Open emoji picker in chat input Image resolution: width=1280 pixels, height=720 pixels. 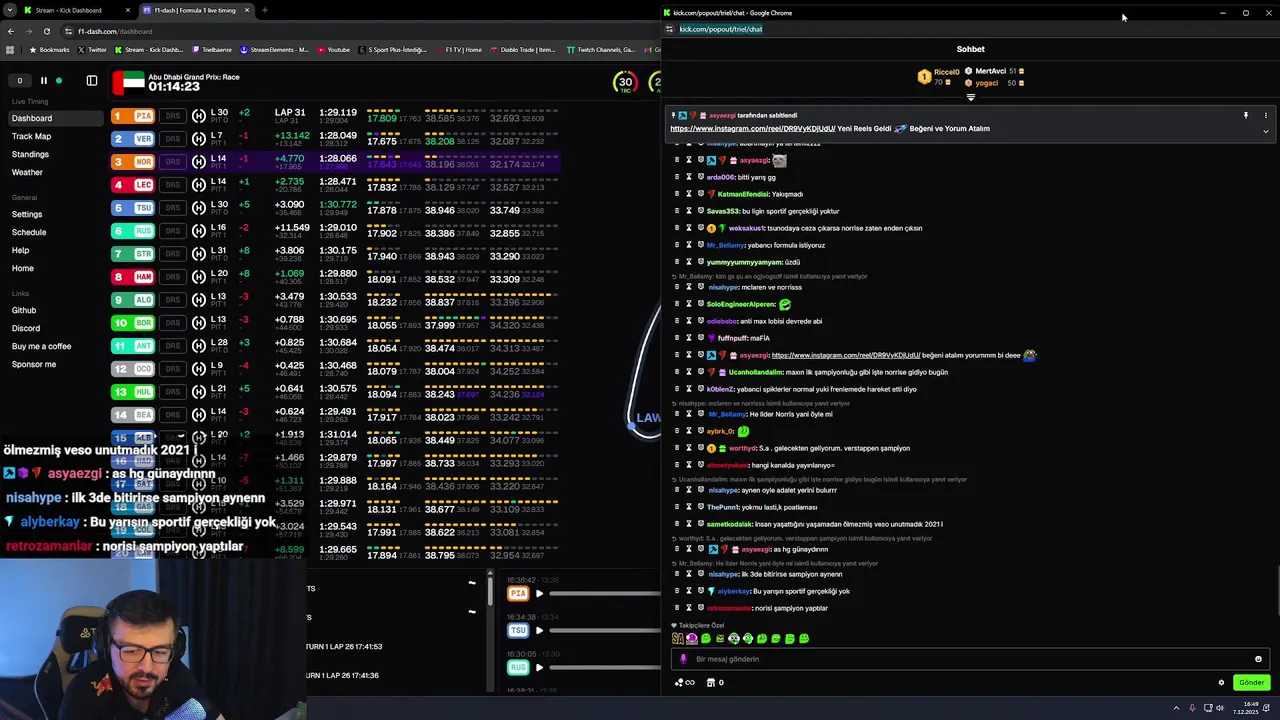[x=1258, y=659]
